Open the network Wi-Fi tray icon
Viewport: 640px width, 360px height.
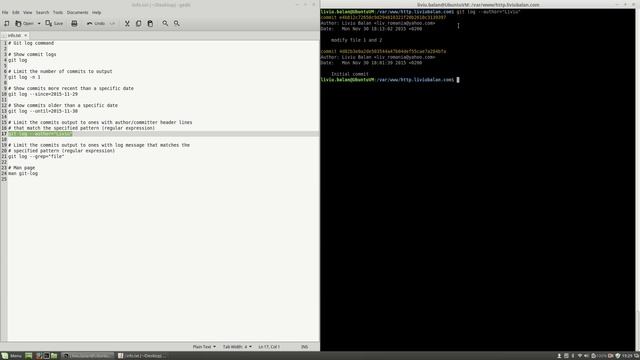(x=580, y=356)
